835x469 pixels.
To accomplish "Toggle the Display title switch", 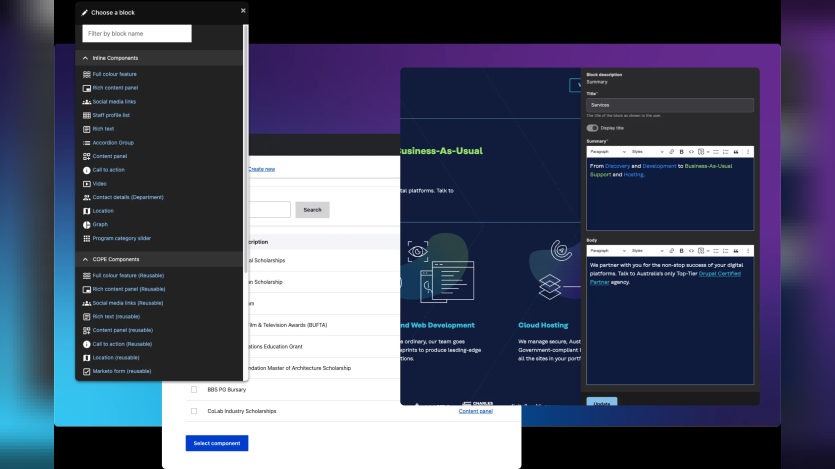I will point(592,128).
